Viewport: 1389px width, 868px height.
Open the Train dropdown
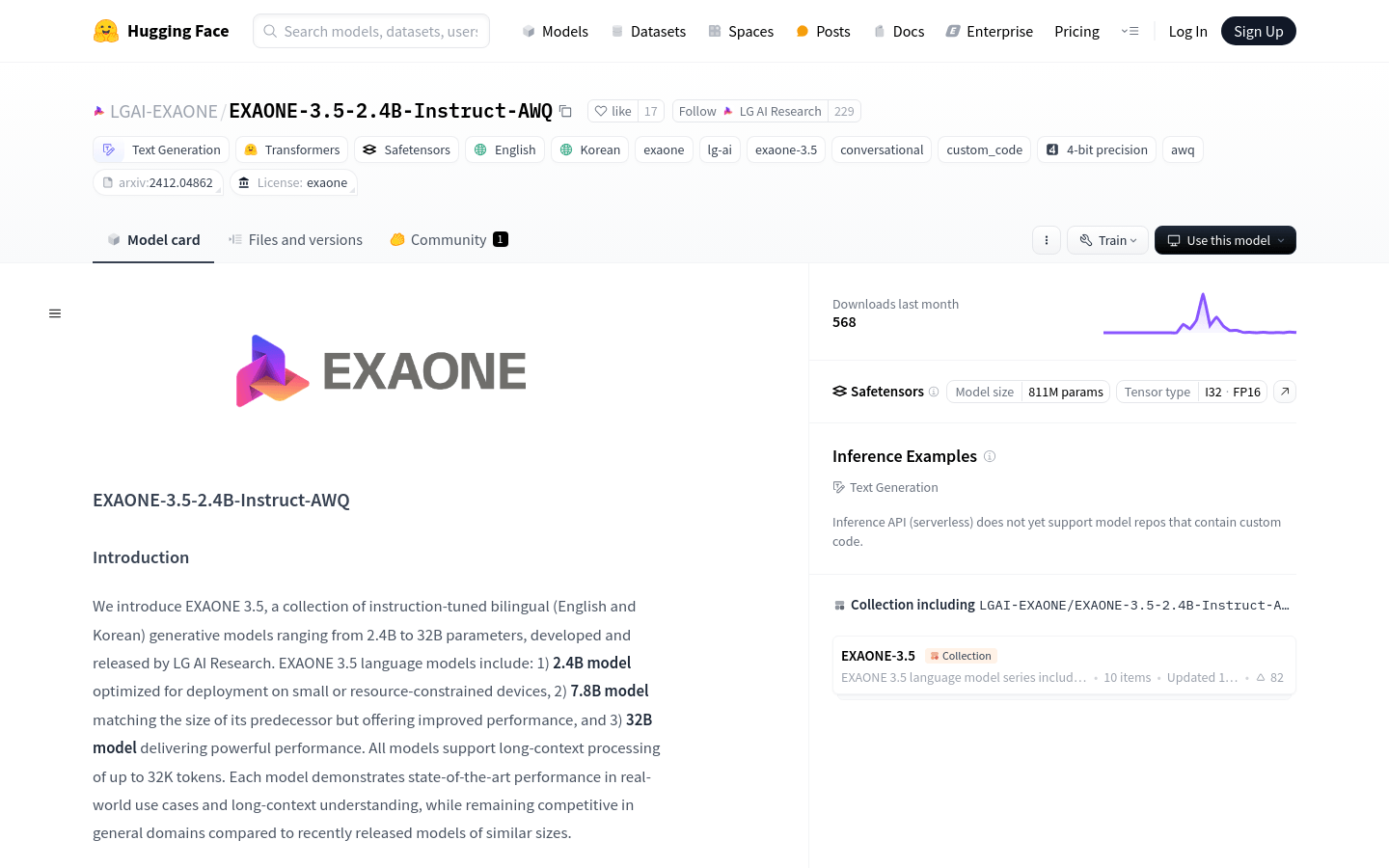pos(1108,240)
